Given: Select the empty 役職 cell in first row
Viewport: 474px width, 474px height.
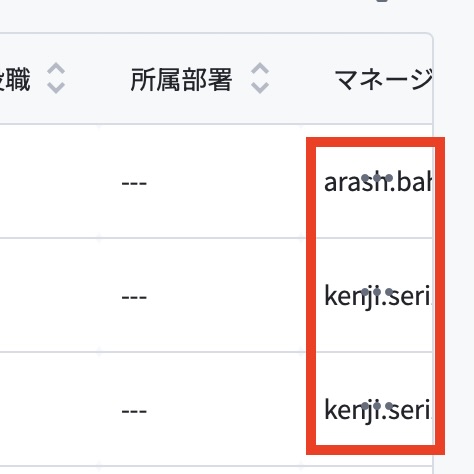Looking at the screenshot, I should pyautogui.click(x=49, y=181).
